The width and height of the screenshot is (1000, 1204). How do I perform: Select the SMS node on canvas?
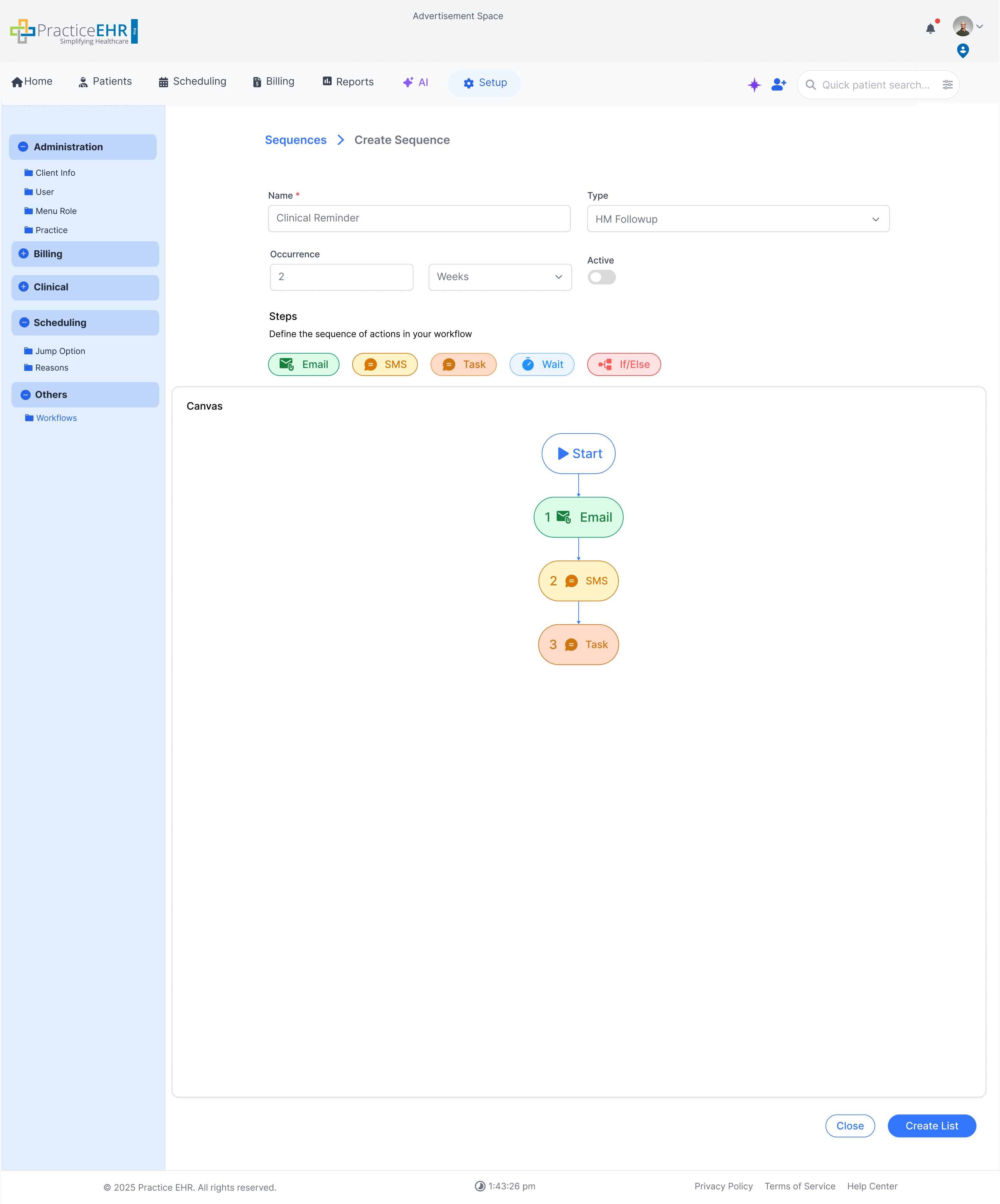[578, 581]
